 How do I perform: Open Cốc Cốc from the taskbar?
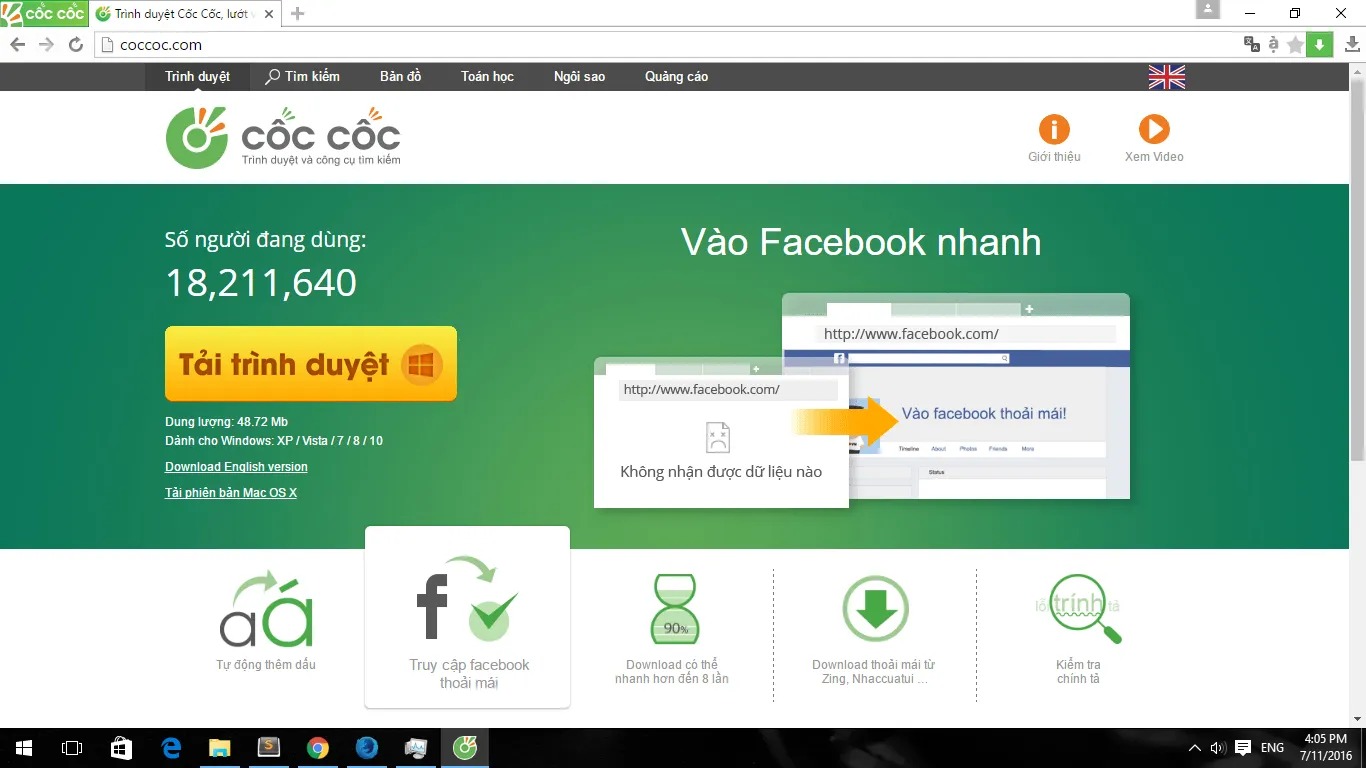click(464, 747)
